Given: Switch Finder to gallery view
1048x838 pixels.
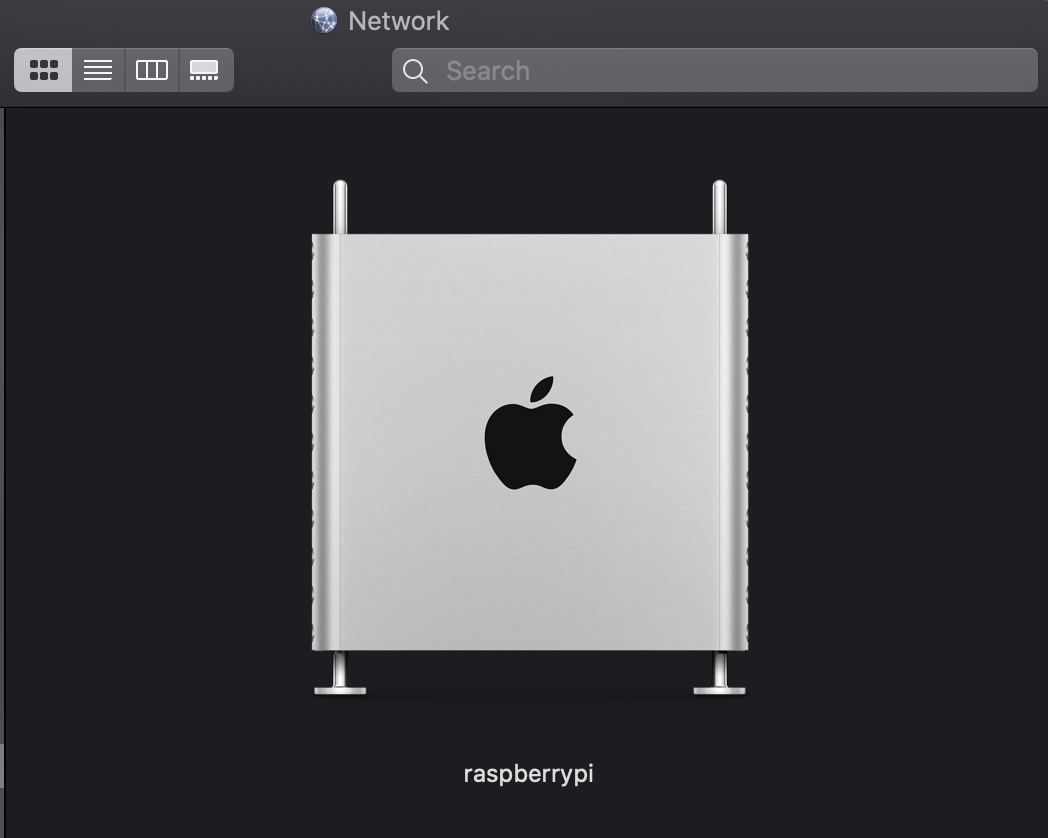Looking at the screenshot, I should point(206,70).
